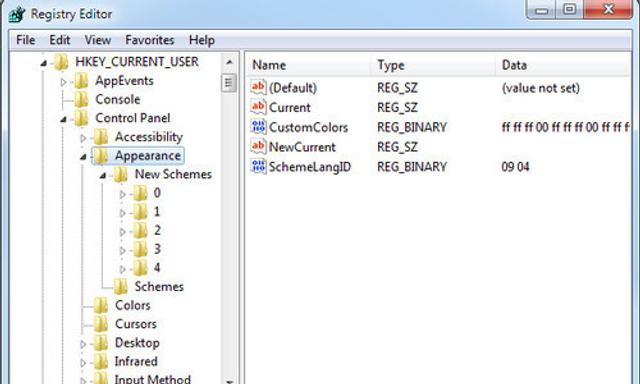The width and height of the screenshot is (640, 384).
Task: Click the Appearance folder icon
Action: coord(100,156)
